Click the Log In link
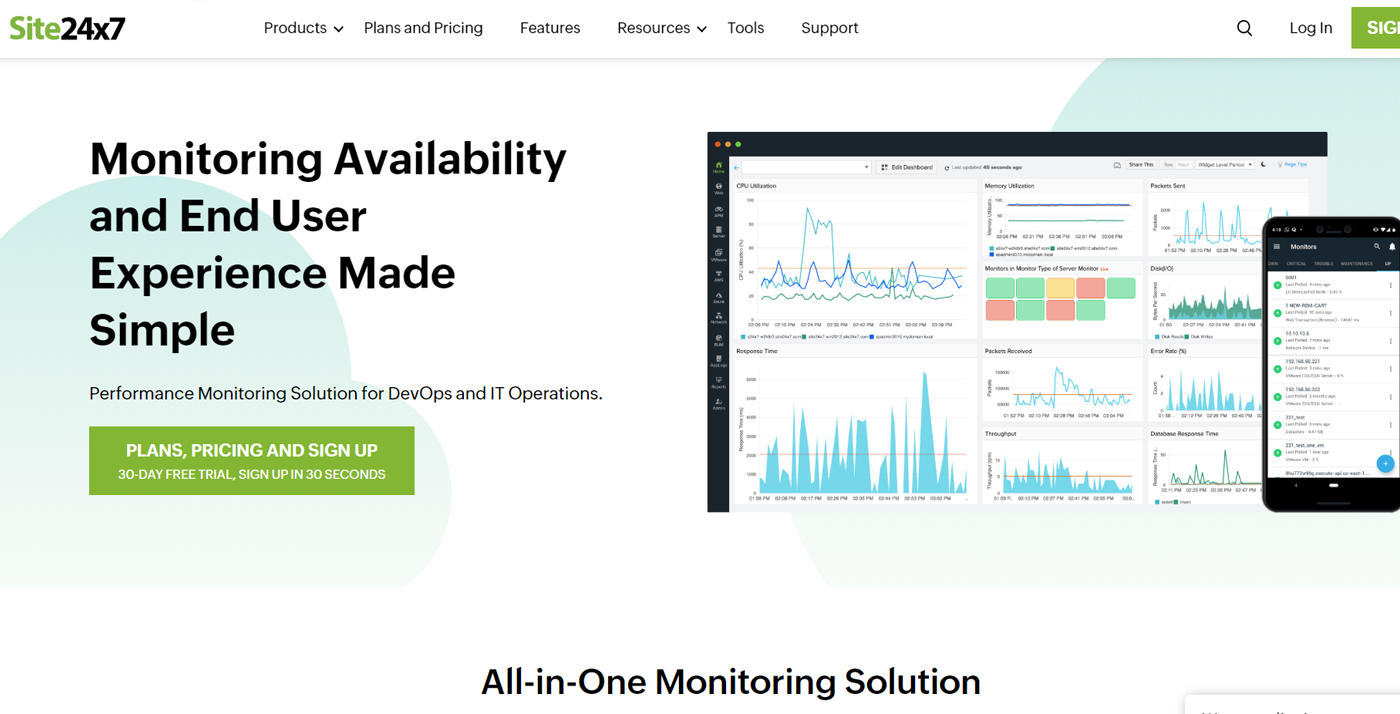Image resolution: width=1400 pixels, height=714 pixels. pos(1310,28)
